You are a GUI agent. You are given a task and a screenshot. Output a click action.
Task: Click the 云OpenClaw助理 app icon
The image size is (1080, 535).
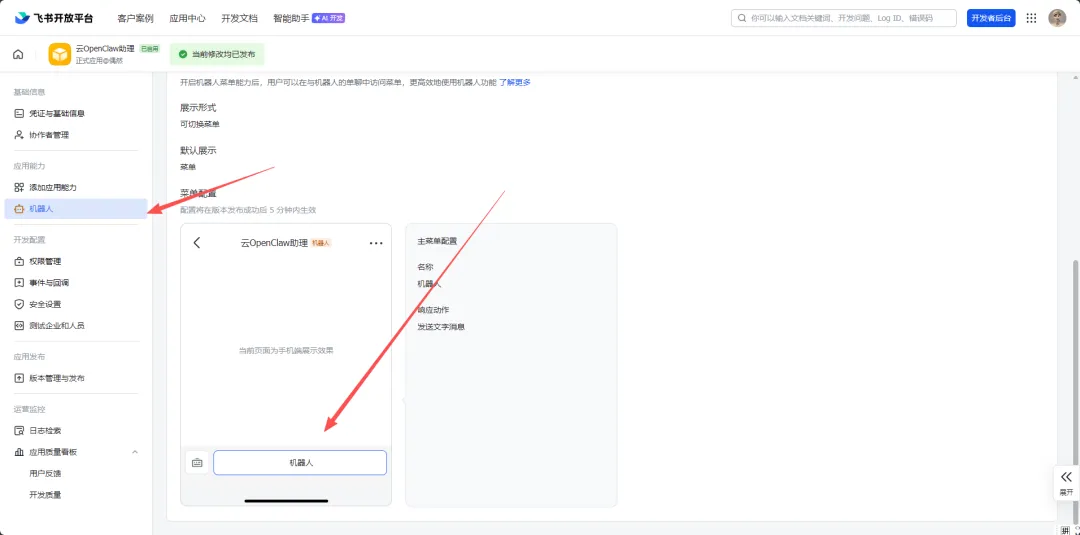click(60, 54)
